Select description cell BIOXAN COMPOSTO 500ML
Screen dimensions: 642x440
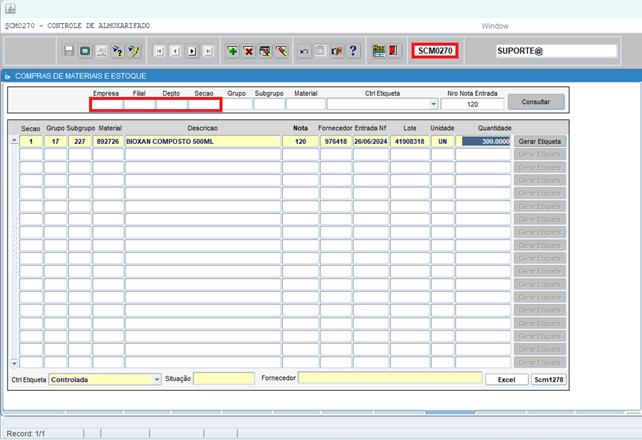[203, 141]
